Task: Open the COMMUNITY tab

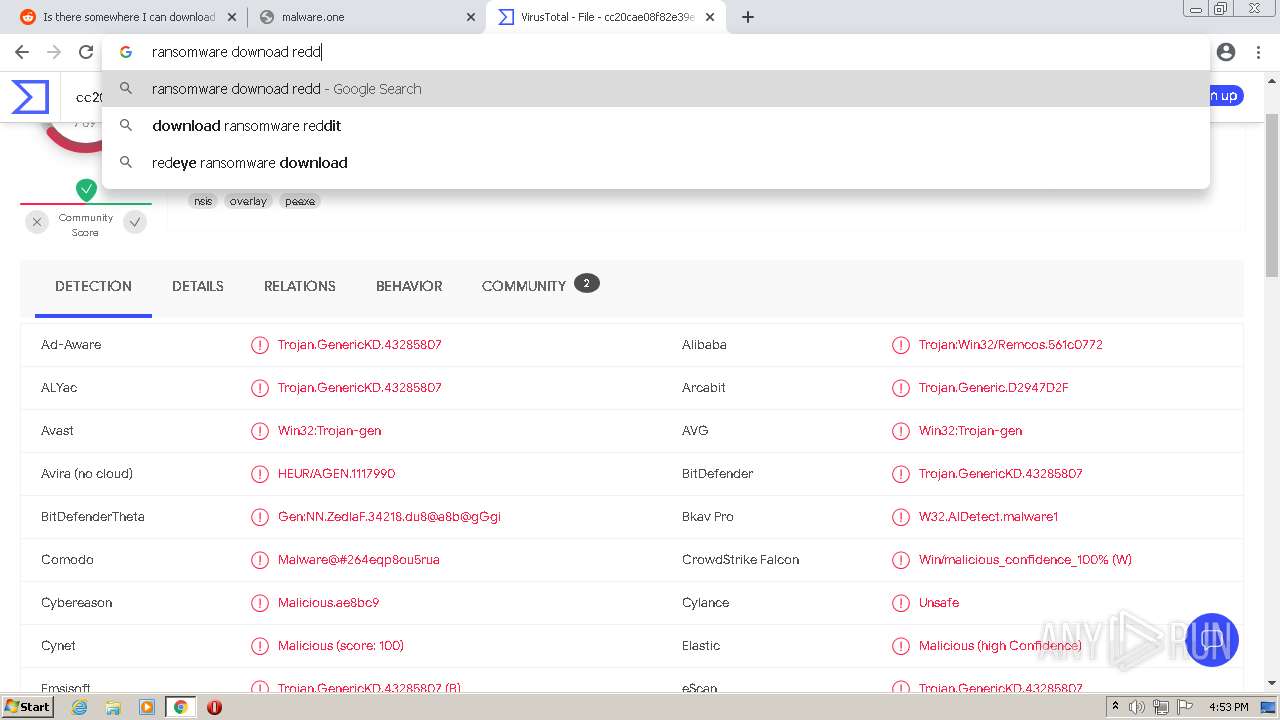Action: coord(540,286)
